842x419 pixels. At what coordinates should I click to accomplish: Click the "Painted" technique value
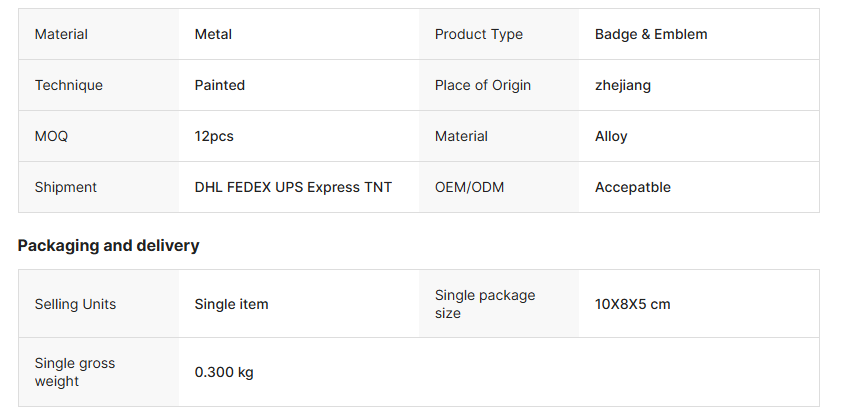[x=219, y=85]
